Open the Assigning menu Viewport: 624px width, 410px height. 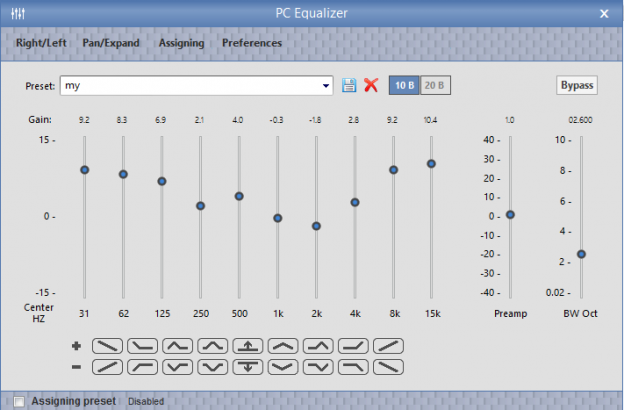tap(181, 43)
